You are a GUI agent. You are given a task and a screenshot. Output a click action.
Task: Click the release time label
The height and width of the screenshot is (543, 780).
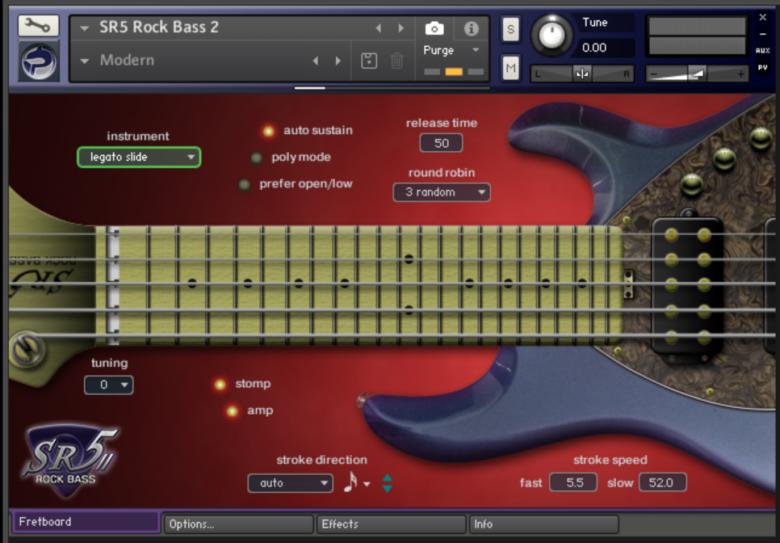pos(441,123)
